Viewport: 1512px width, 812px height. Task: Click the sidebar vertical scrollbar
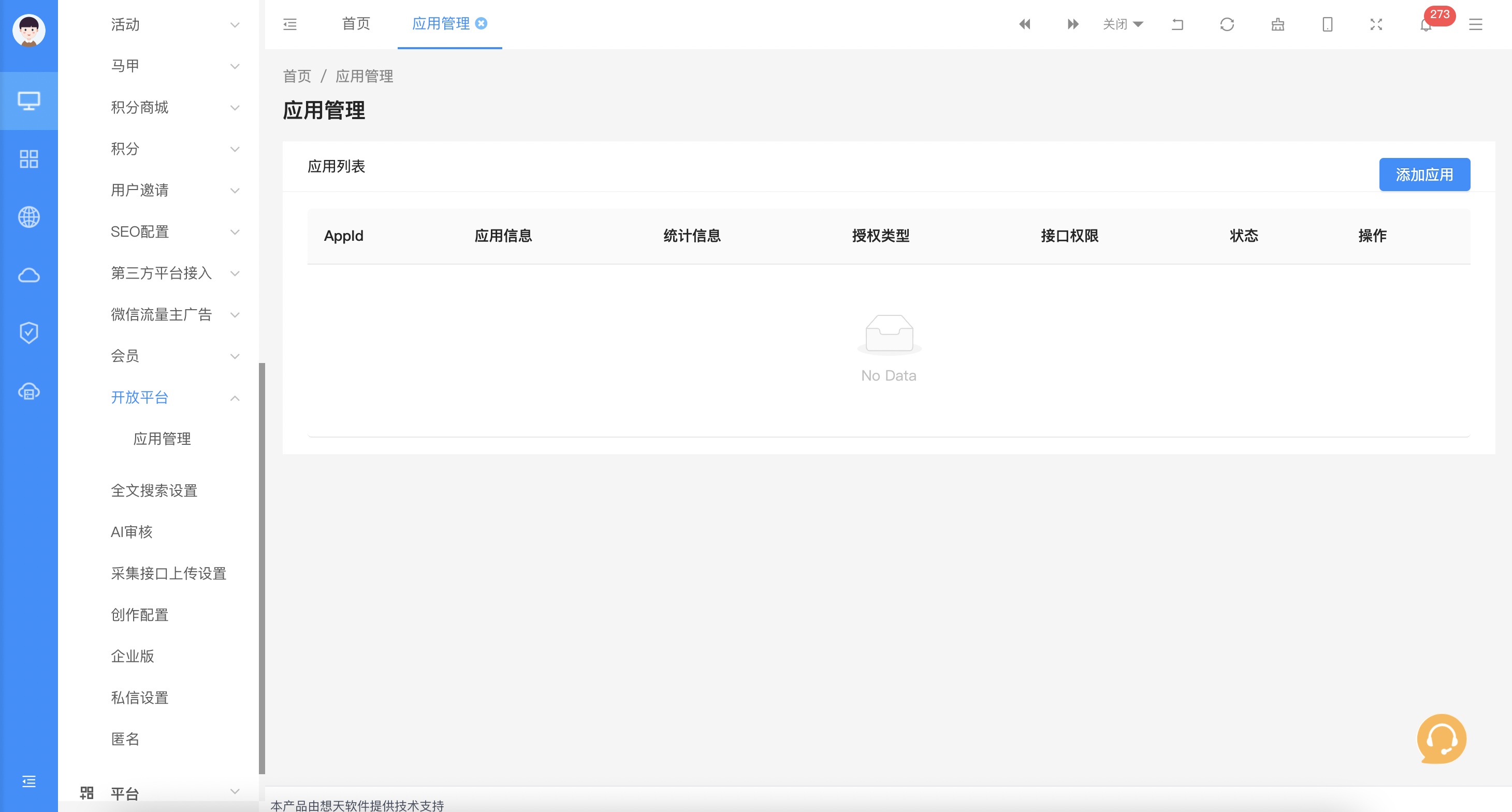[262, 568]
